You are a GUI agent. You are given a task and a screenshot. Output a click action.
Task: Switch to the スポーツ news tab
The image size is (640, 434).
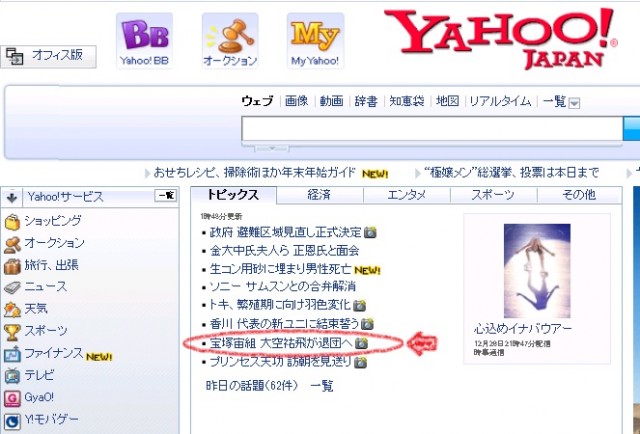click(x=493, y=195)
